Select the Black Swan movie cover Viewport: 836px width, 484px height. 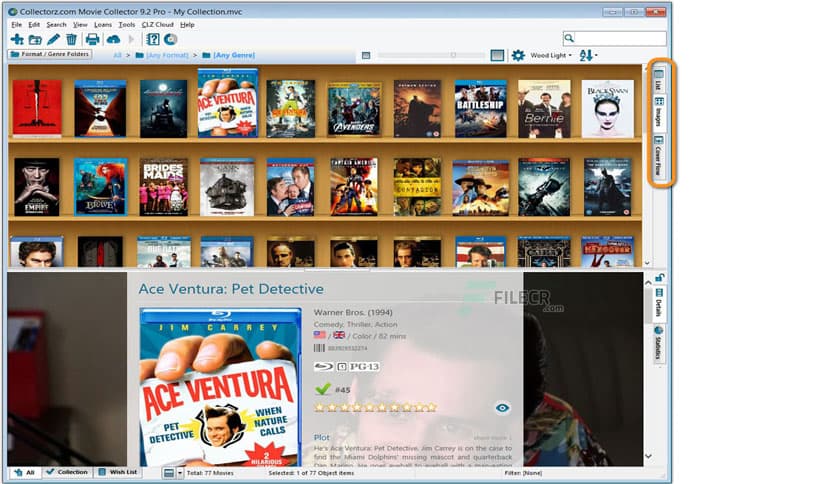click(x=607, y=109)
